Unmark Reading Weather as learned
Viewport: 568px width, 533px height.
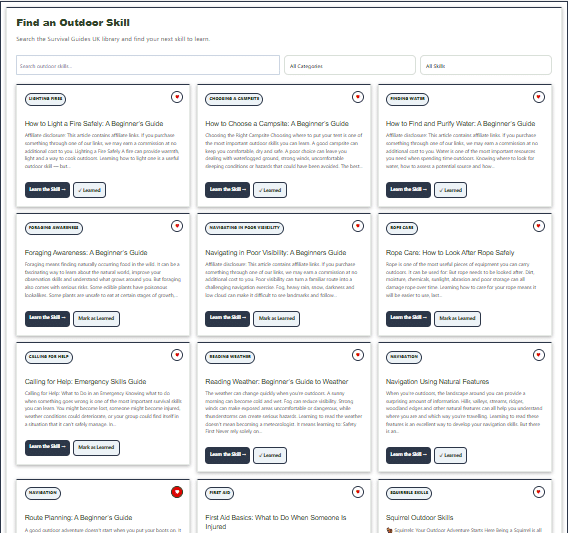(x=270, y=455)
